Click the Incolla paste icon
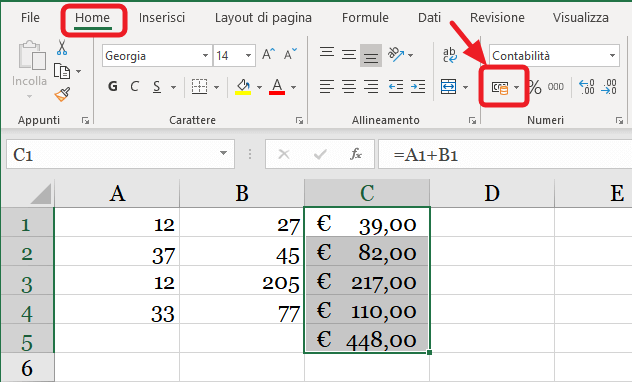The height and width of the screenshot is (382, 632). pyautogui.click(x=31, y=55)
